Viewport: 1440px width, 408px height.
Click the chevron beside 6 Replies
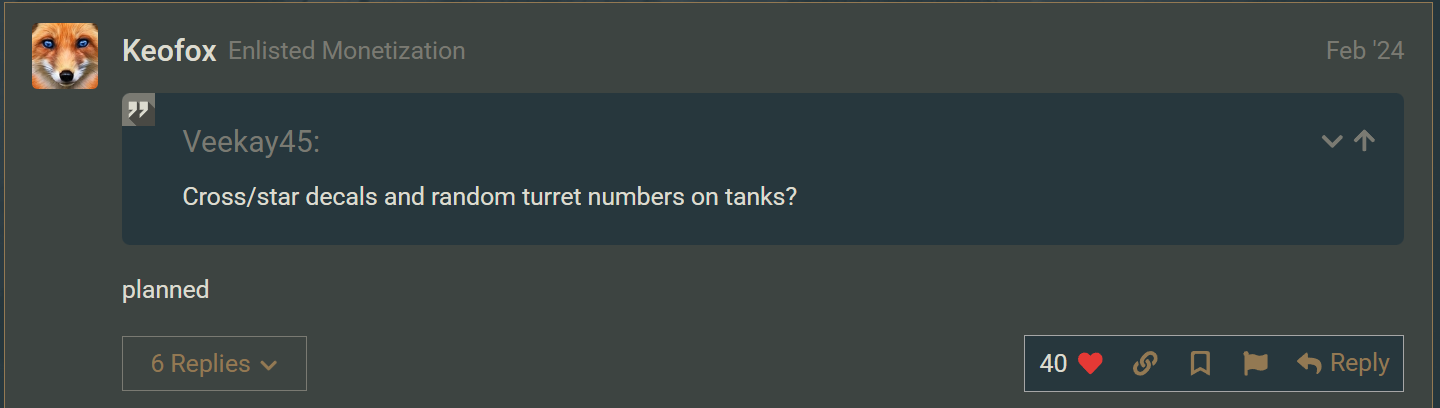(x=268, y=365)
